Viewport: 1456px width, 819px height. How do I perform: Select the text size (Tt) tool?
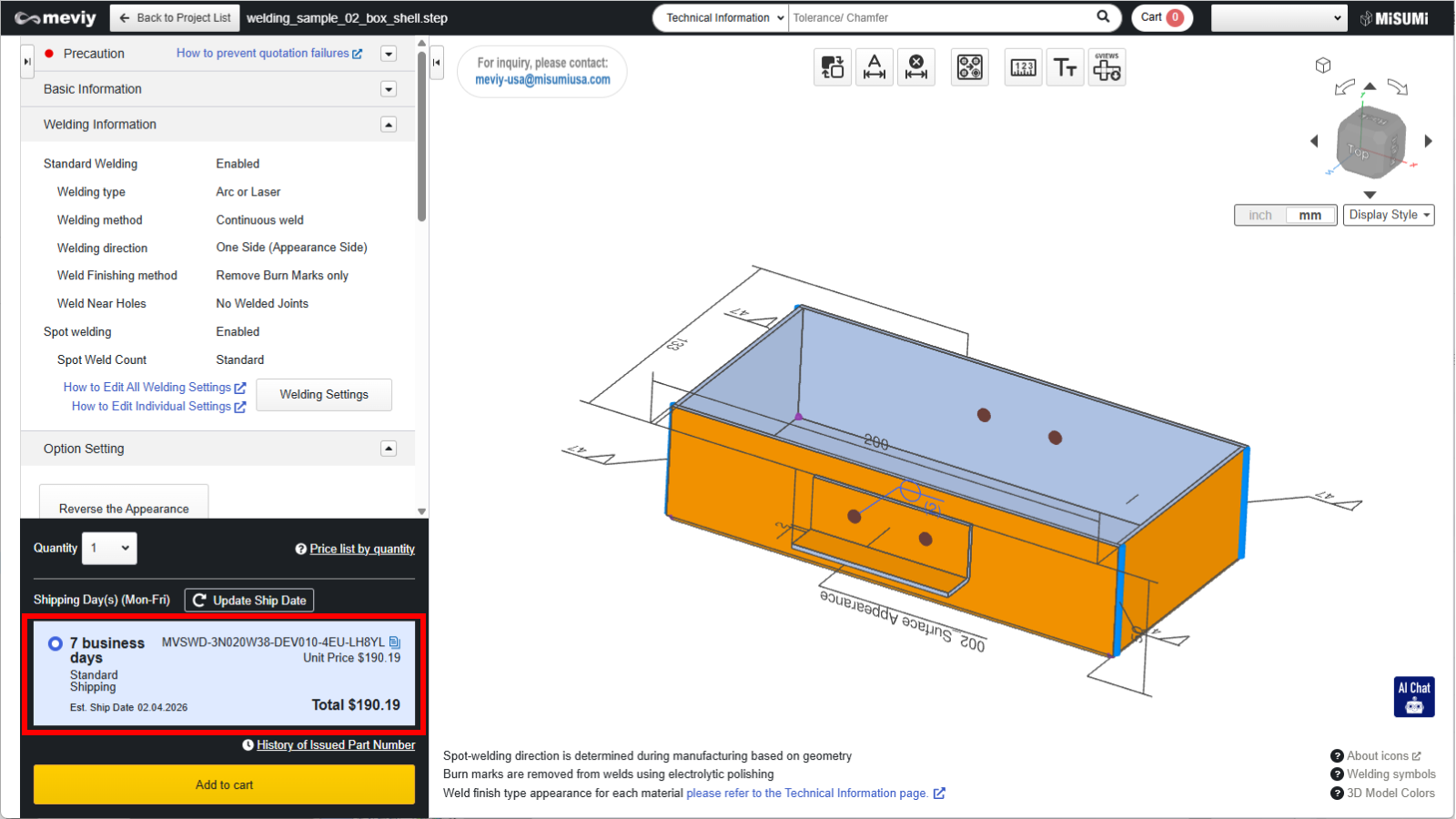(1065, 67)
